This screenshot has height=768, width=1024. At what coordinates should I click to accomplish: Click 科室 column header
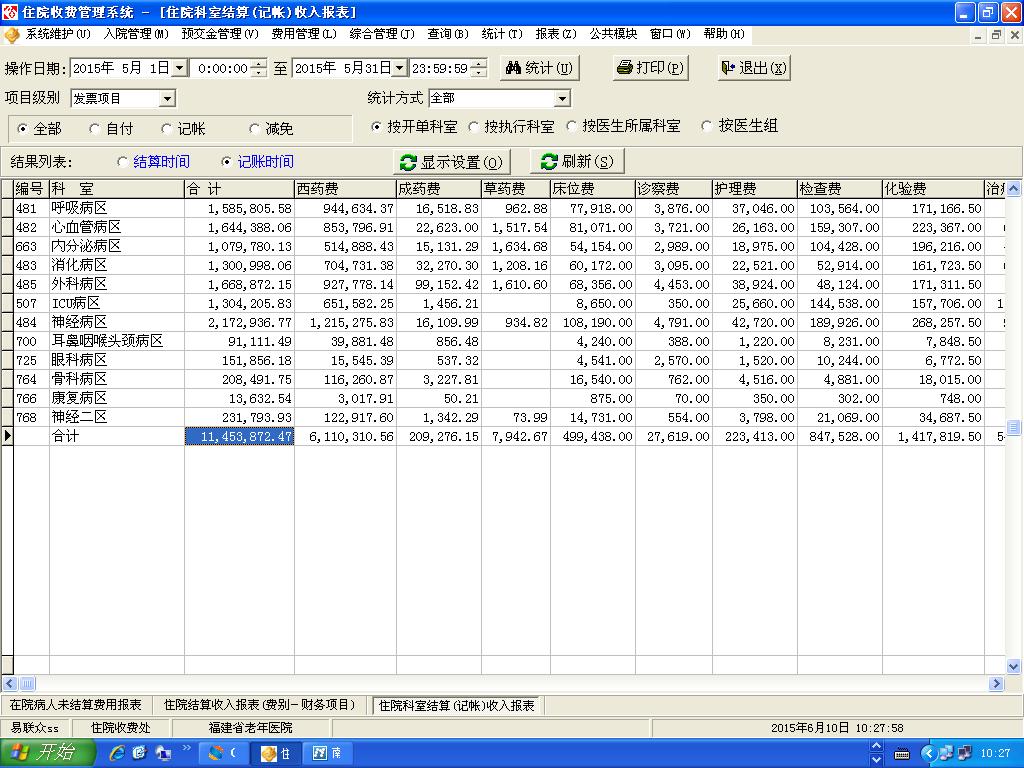coord(117,189)
